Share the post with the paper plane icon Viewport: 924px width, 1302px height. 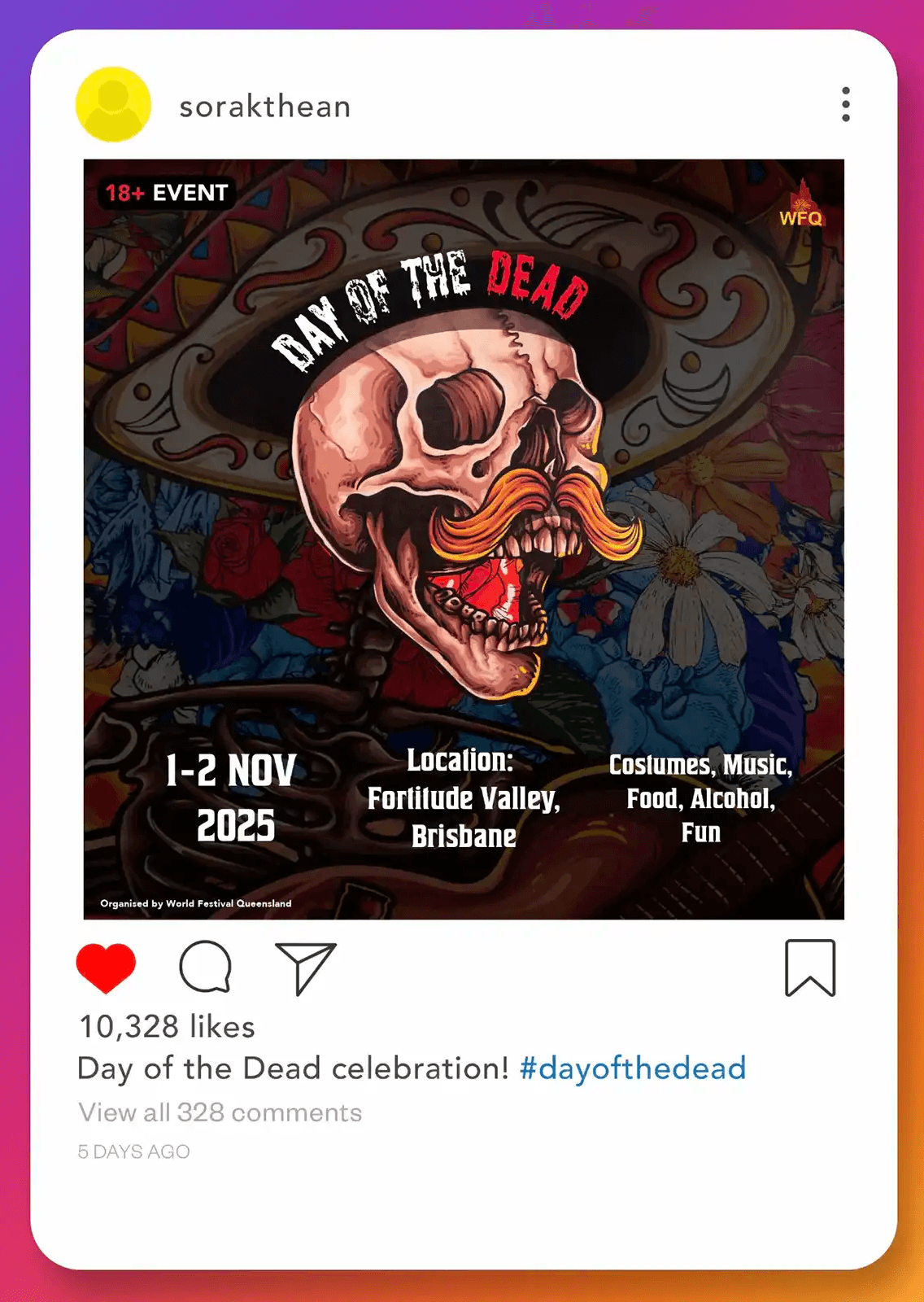click(x=305, y=968)
